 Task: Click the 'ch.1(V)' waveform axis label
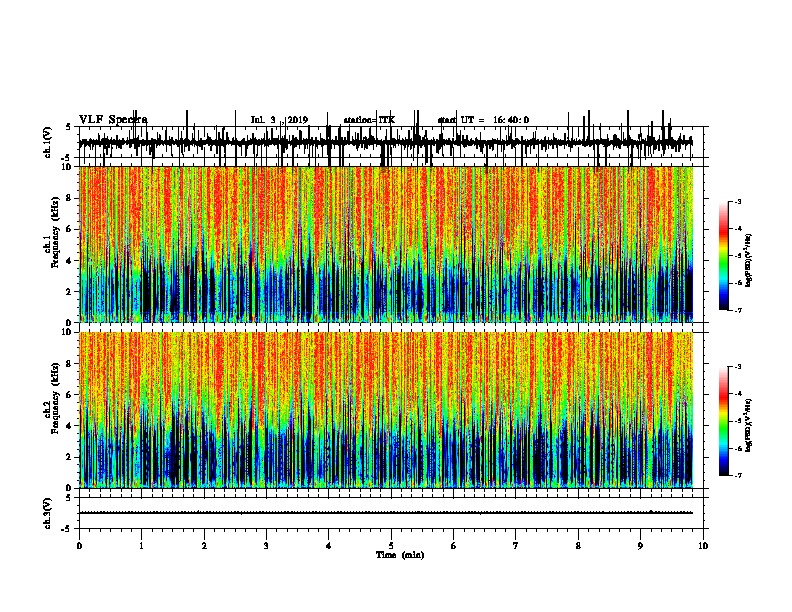click(48, 142)
